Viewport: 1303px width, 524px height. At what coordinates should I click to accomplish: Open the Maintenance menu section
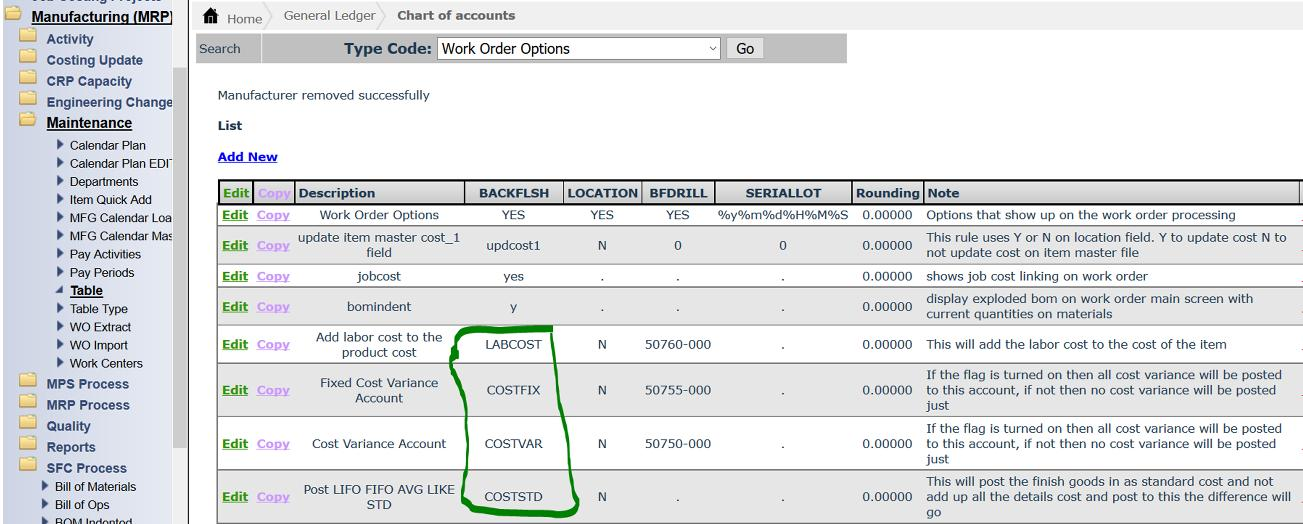(89, 123)
